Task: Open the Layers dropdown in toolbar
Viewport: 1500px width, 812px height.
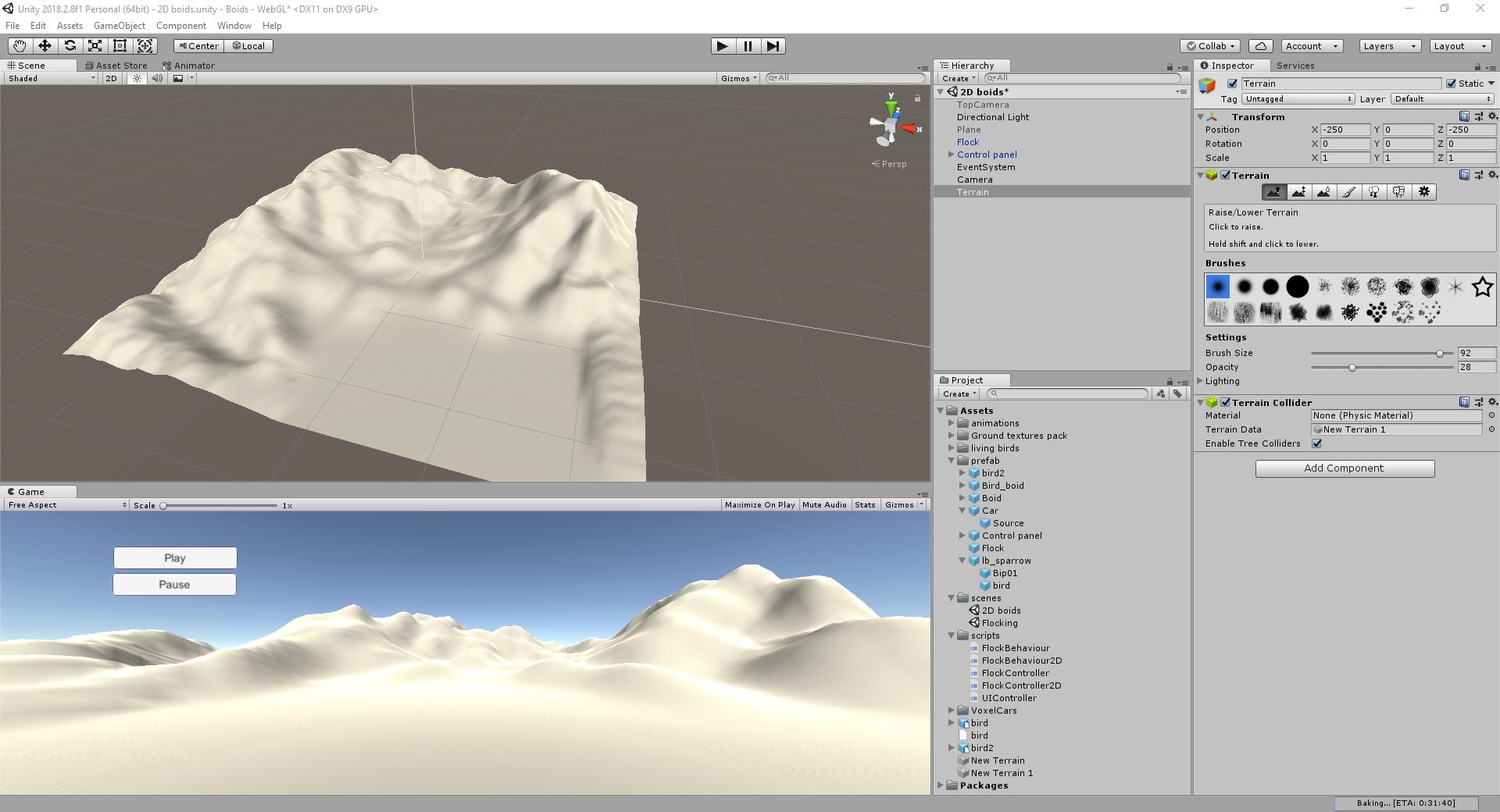Action: (1390, 46)
